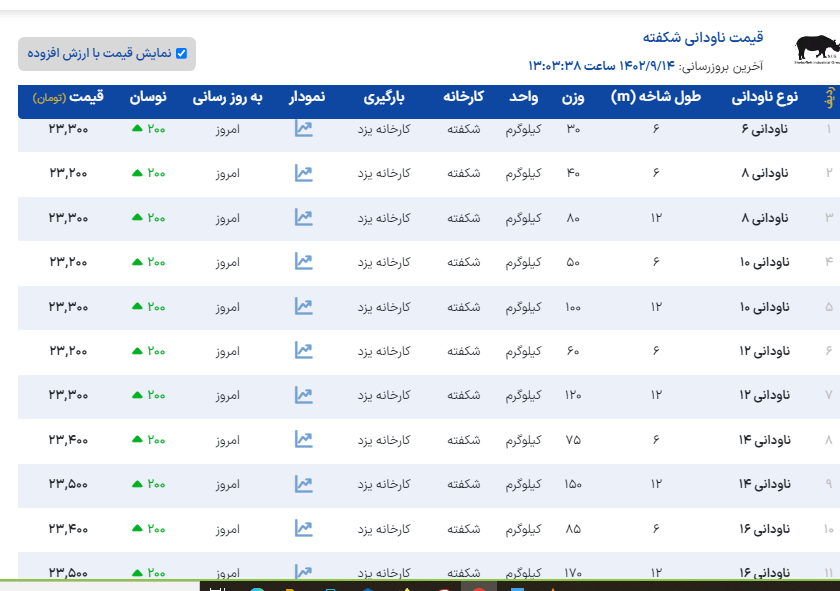Click the نوع ناودانی column header
The image size is (840, 591).
pyautogui.click(x=765, y=98)
